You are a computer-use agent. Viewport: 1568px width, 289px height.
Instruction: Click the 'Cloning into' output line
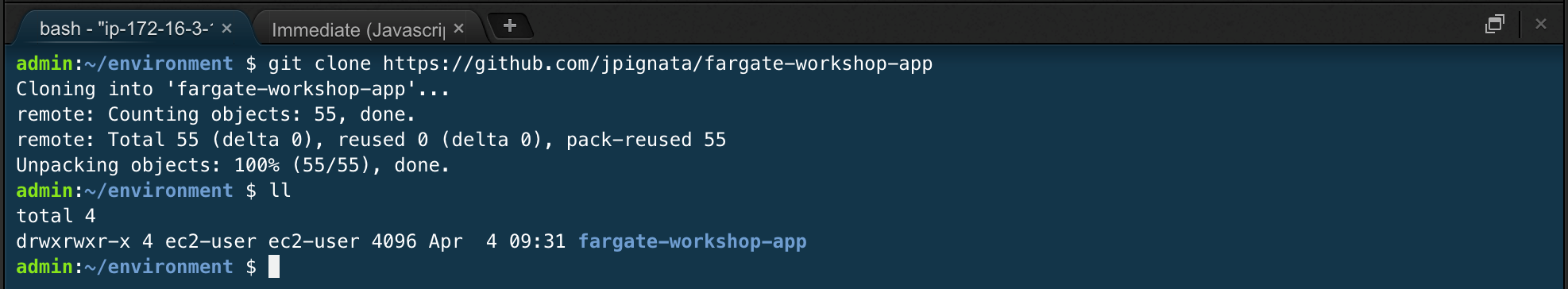coord(233,89)
